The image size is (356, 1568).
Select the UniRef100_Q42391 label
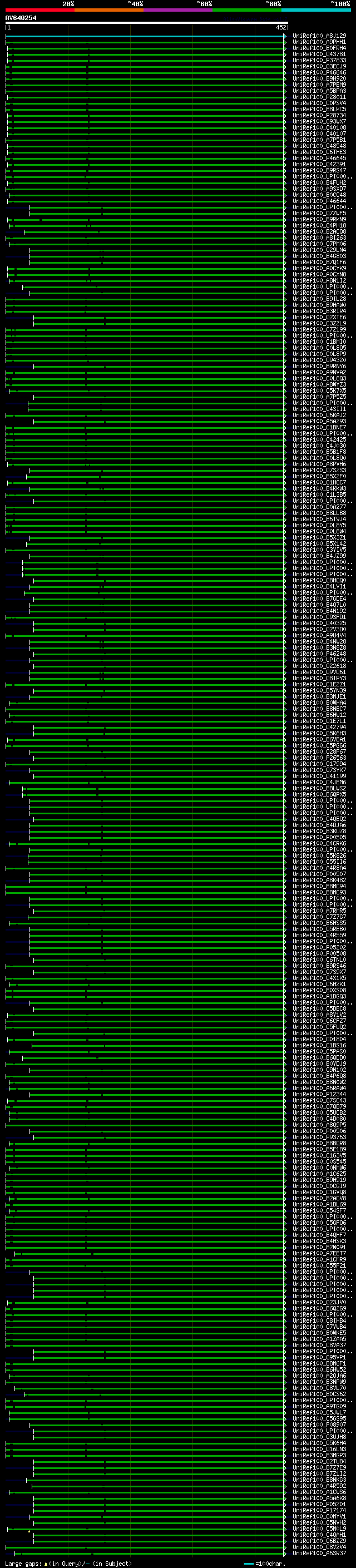point(319,164)
